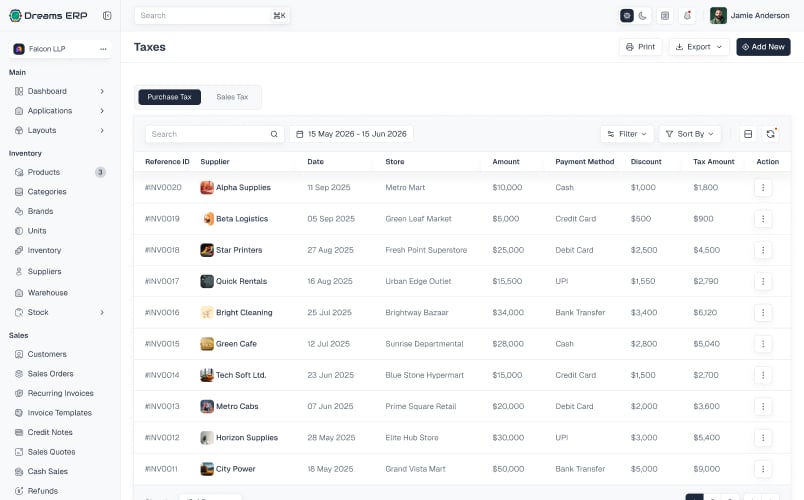Open the Export dropdown
The width and height of the screenshot is (804, 500).
699,47
